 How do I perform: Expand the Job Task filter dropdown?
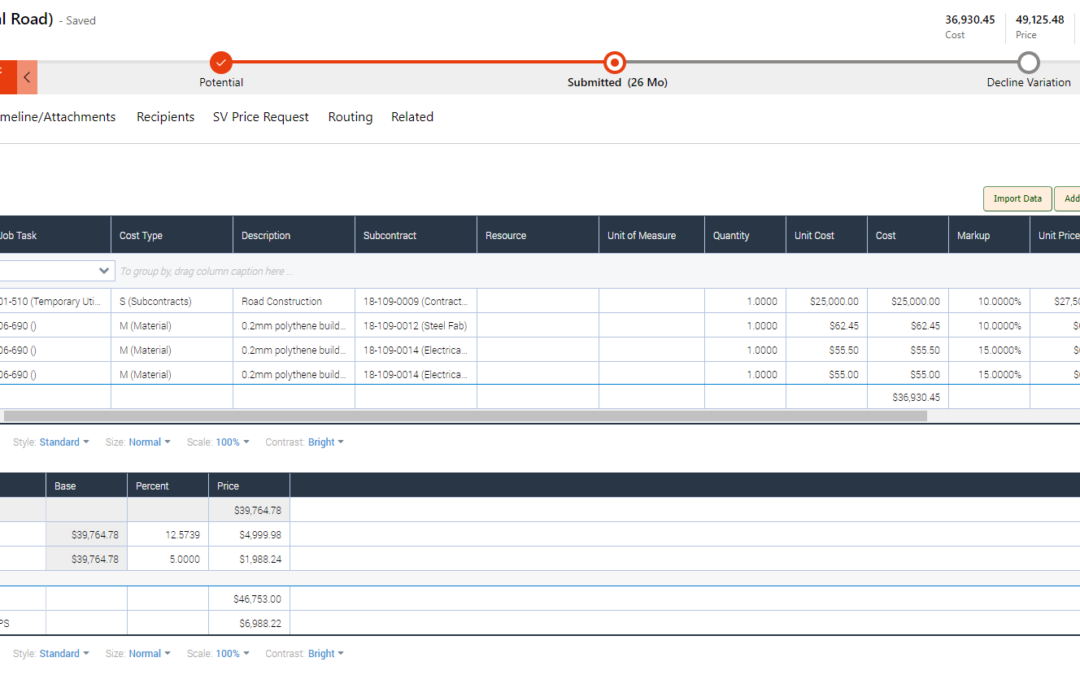pos(104,271)
